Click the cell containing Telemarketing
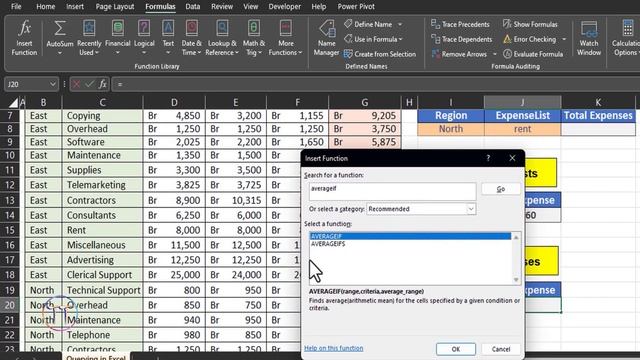 point(102,185)
